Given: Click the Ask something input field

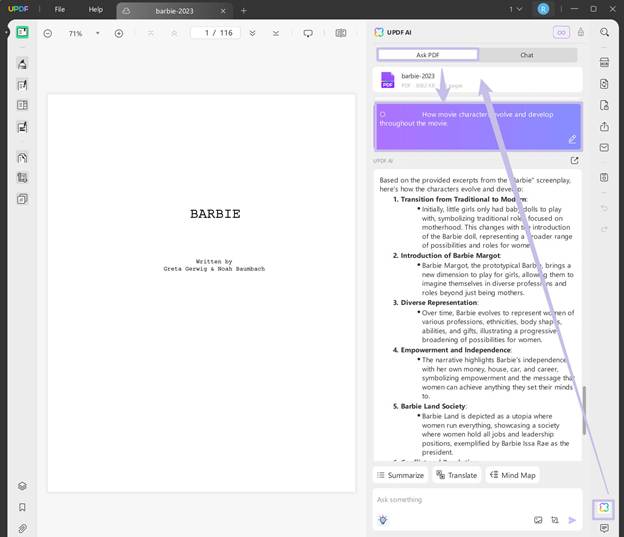Looking at the screenshot, I should [470, 499].
